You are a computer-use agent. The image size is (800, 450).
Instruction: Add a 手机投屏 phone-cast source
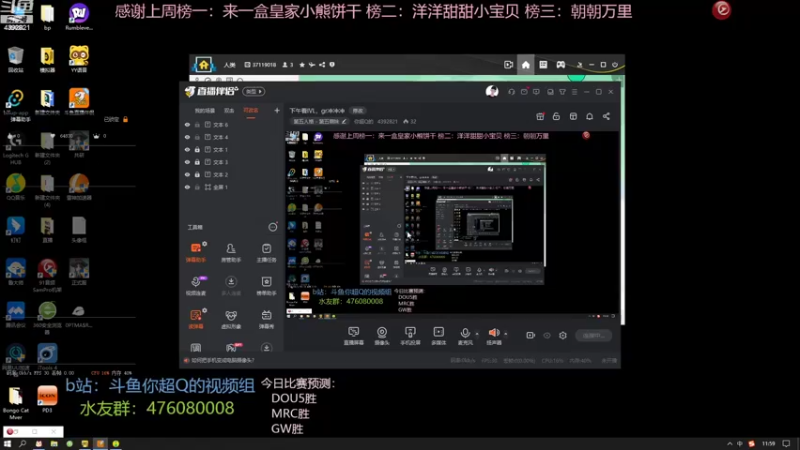click(410, 336)
